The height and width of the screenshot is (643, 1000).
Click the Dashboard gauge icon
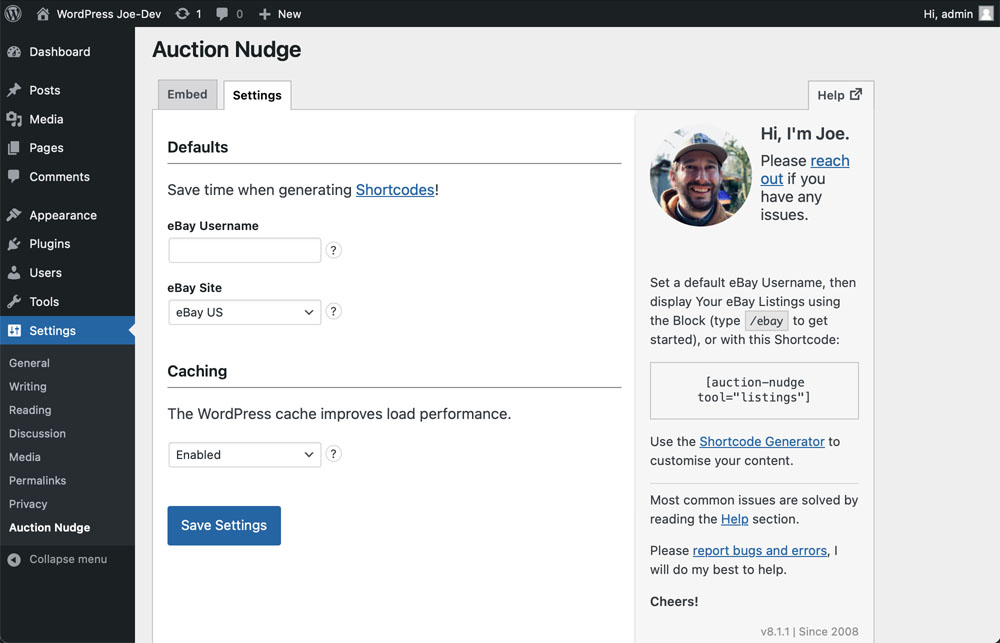(x=14, y=52)
